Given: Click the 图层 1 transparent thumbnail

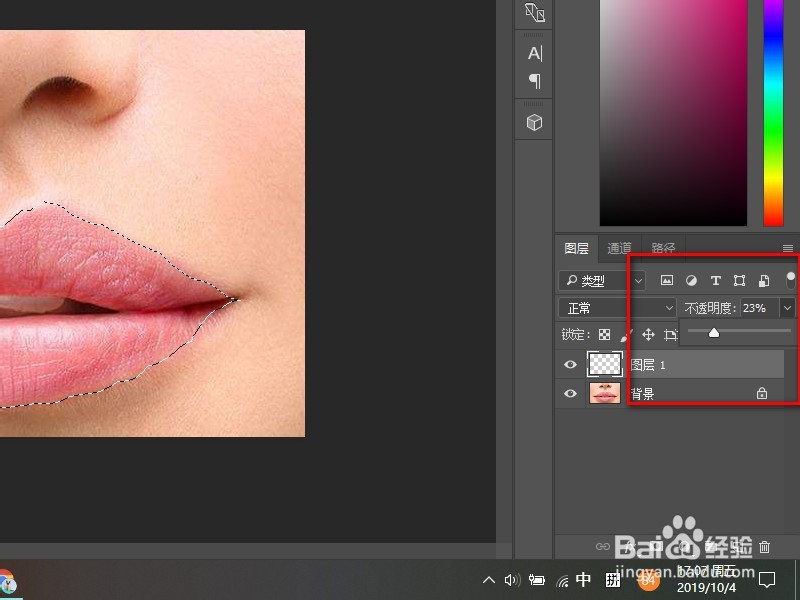Looking at the screenshot, I should point(605,364).
